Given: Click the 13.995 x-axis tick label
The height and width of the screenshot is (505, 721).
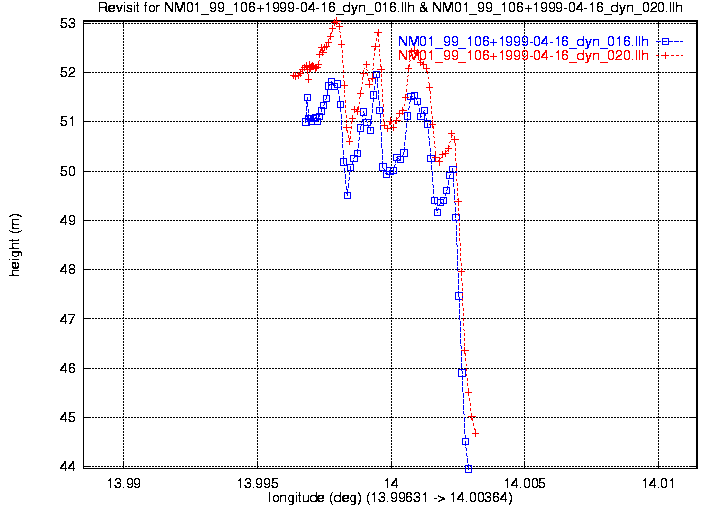Looking at the screenshot, I should [257, 483].
